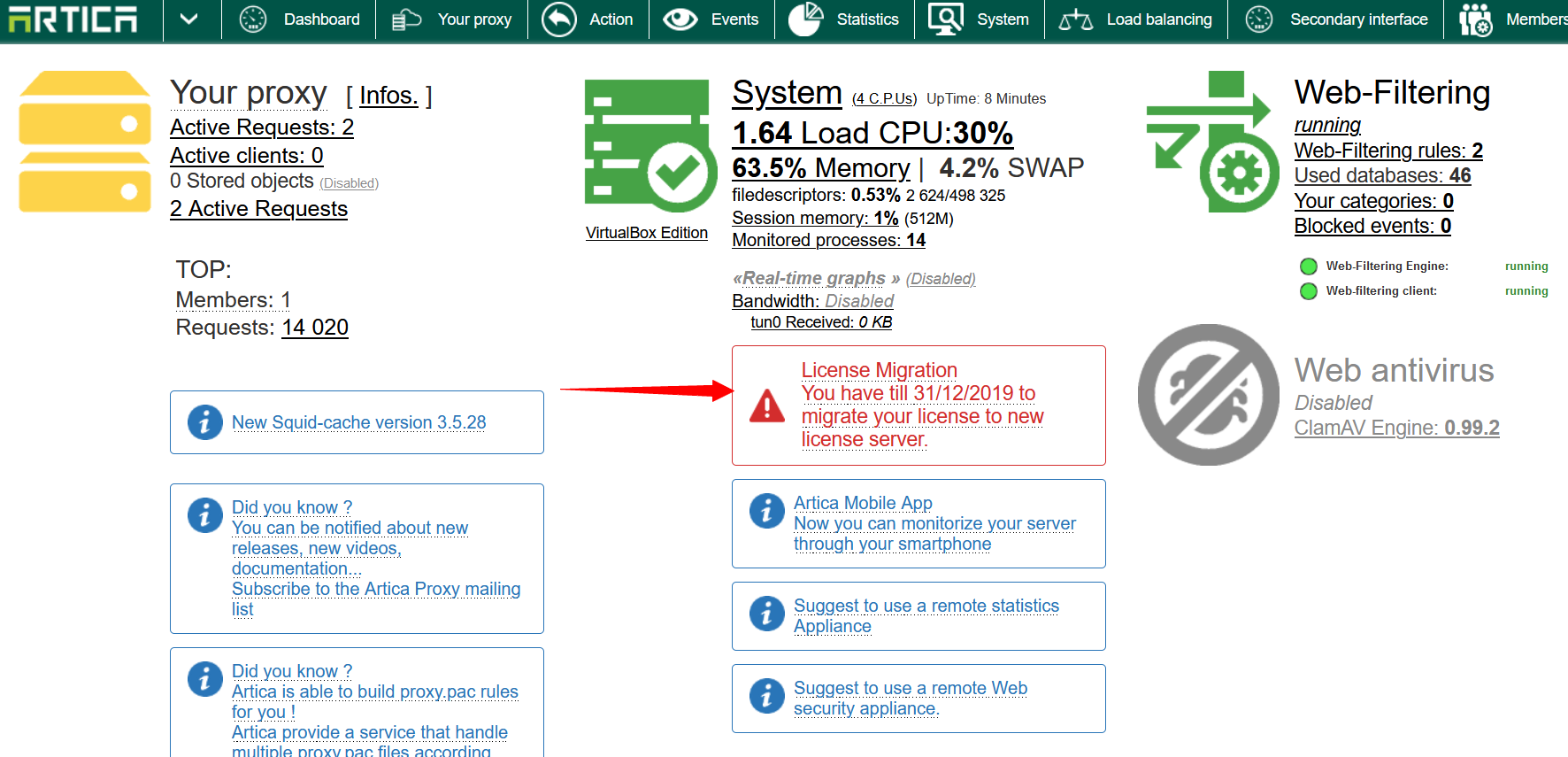Open the System menu
Image resolution: width=1568 pixels, height=757 pixels.
[1003, 19]
